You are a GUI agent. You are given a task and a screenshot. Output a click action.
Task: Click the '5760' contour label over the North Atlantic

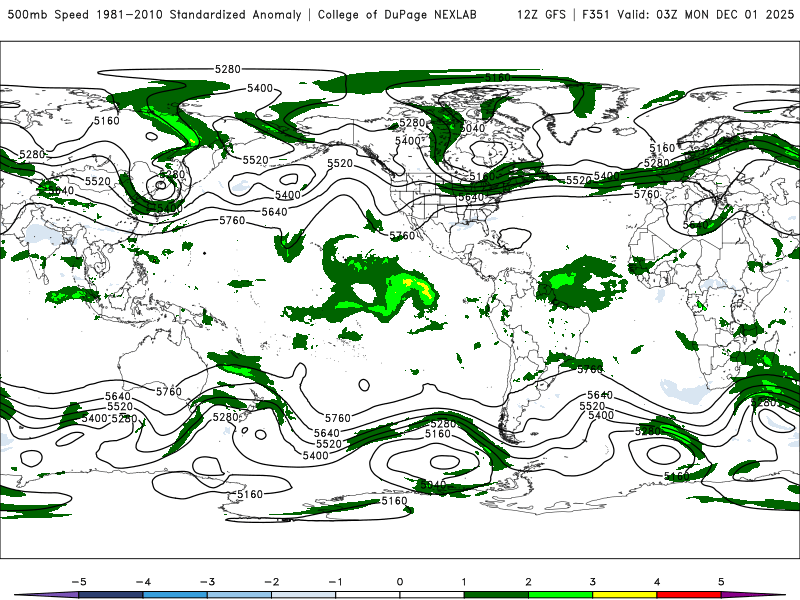[x=646, y=194]
